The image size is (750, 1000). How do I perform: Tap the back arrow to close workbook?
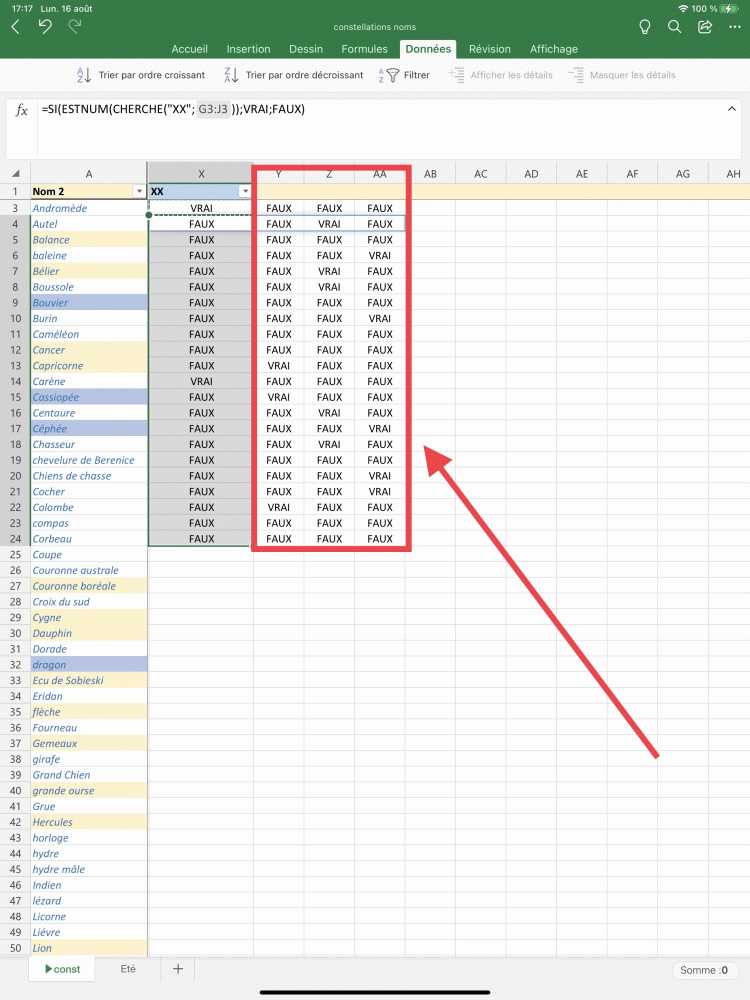(x=15, y=27)
